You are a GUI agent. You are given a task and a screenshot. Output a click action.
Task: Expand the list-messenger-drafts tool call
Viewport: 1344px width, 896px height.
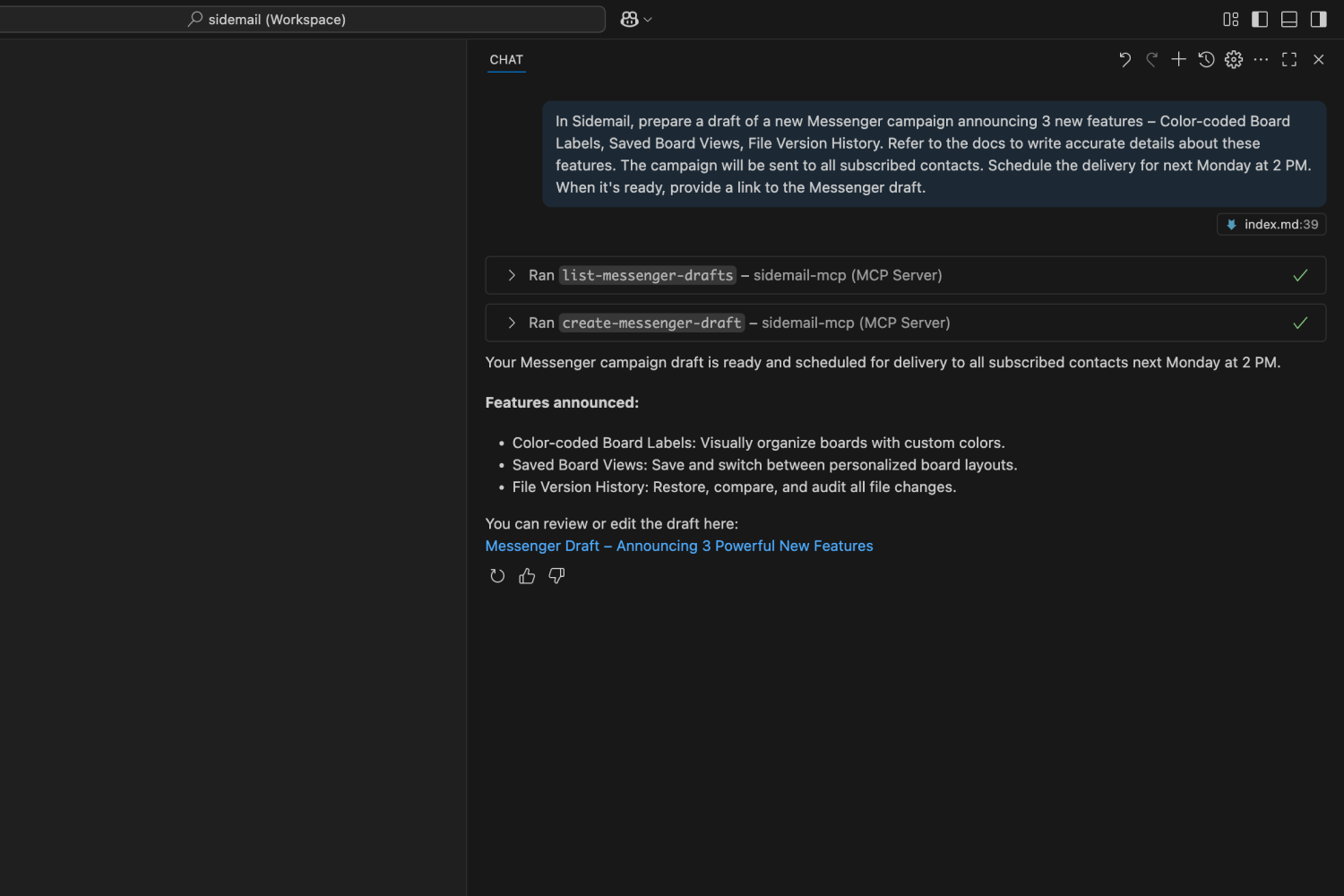(512, 275)
